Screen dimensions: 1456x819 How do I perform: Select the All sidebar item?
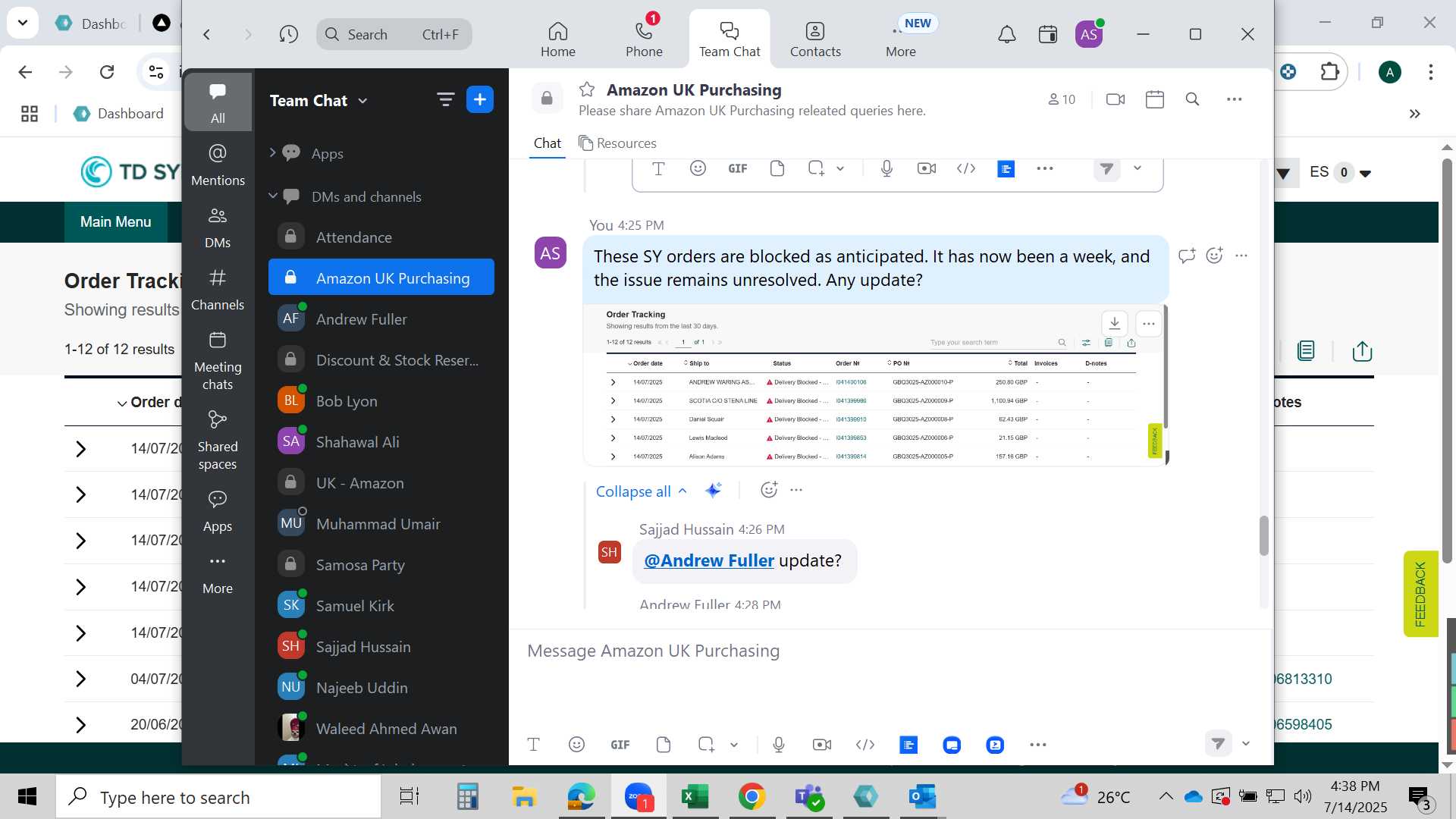click(218, 102)
